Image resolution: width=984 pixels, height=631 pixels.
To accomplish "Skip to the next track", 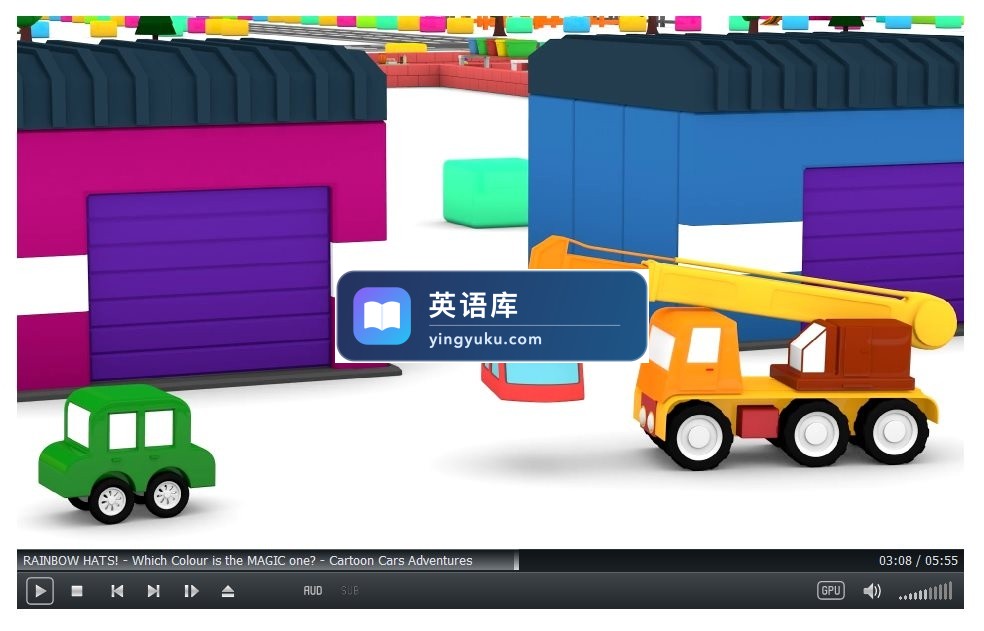I will point(154,591).
